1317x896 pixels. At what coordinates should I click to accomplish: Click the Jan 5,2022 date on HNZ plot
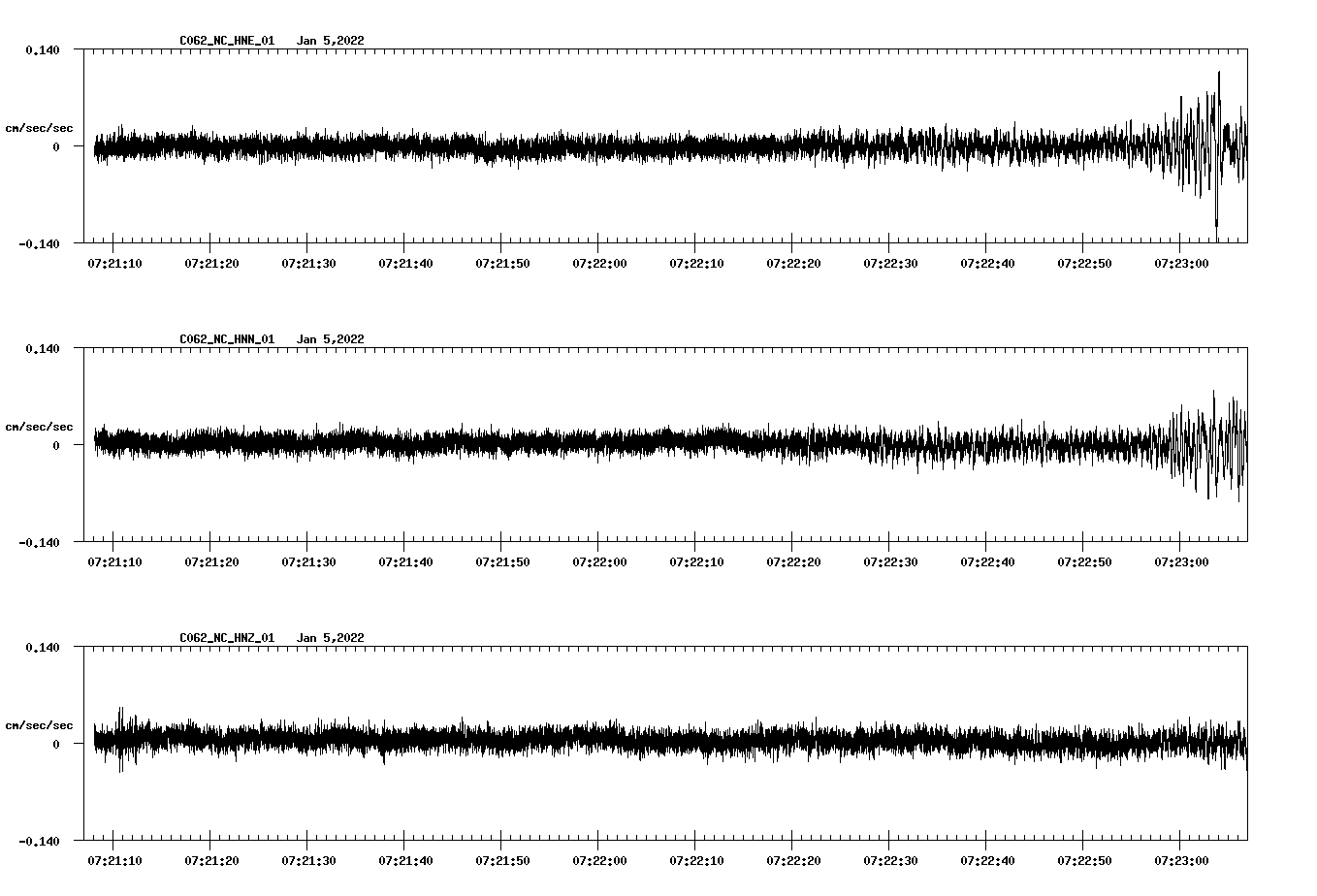pyautogui.click(x=331, y=638)
